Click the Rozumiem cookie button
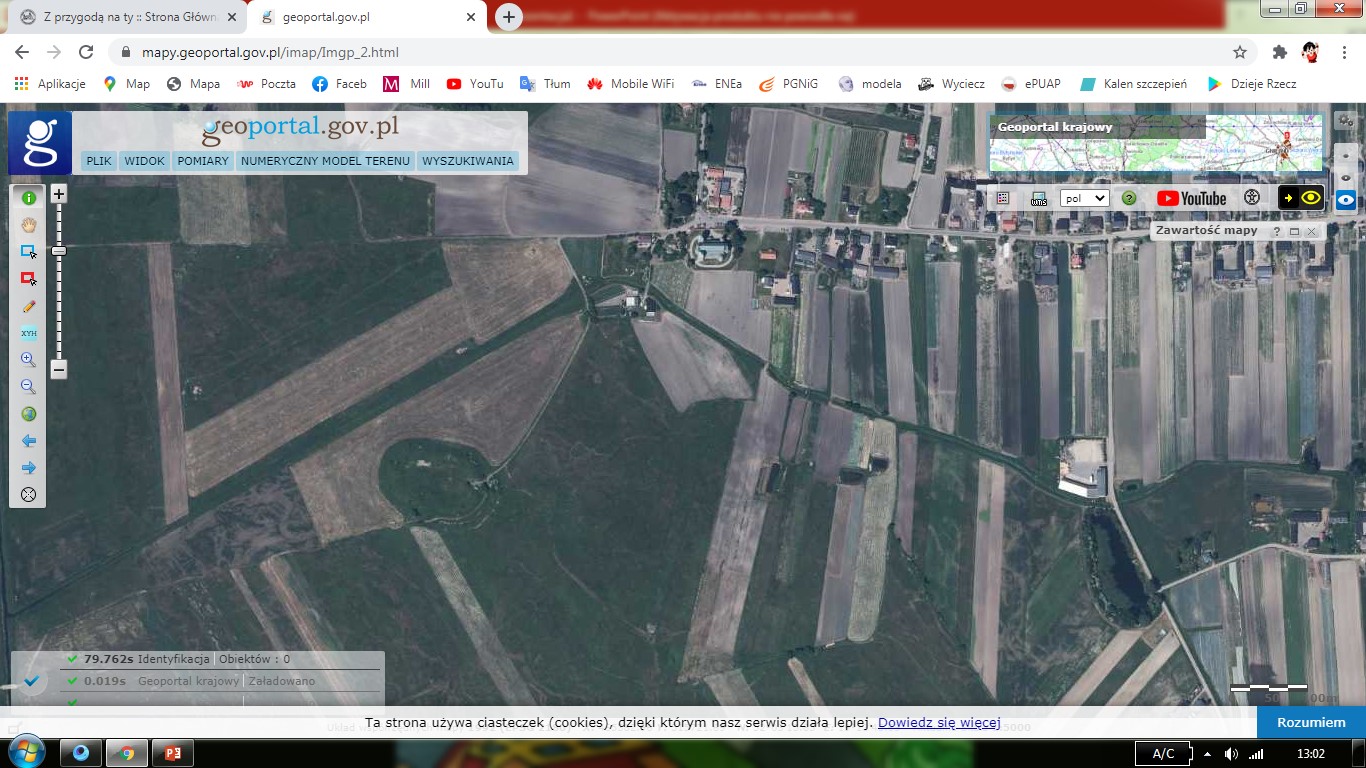Image resolution: width=1366 pixels, height=768 pixels. coord(1311,722)
